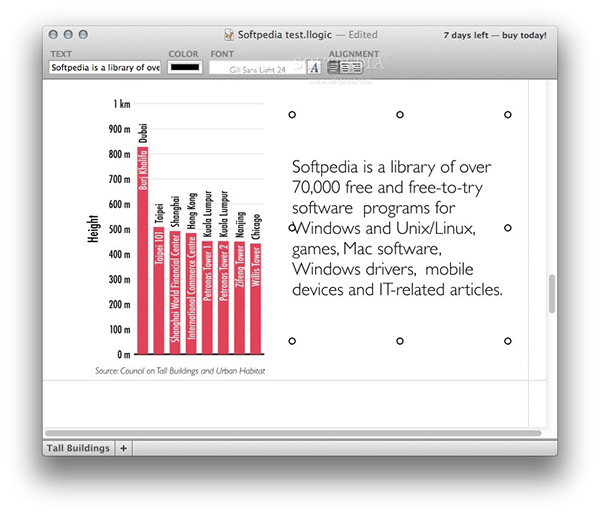Click the Taipei 101 bar
This screenshot has height=515, width=600.
point(159,291)
